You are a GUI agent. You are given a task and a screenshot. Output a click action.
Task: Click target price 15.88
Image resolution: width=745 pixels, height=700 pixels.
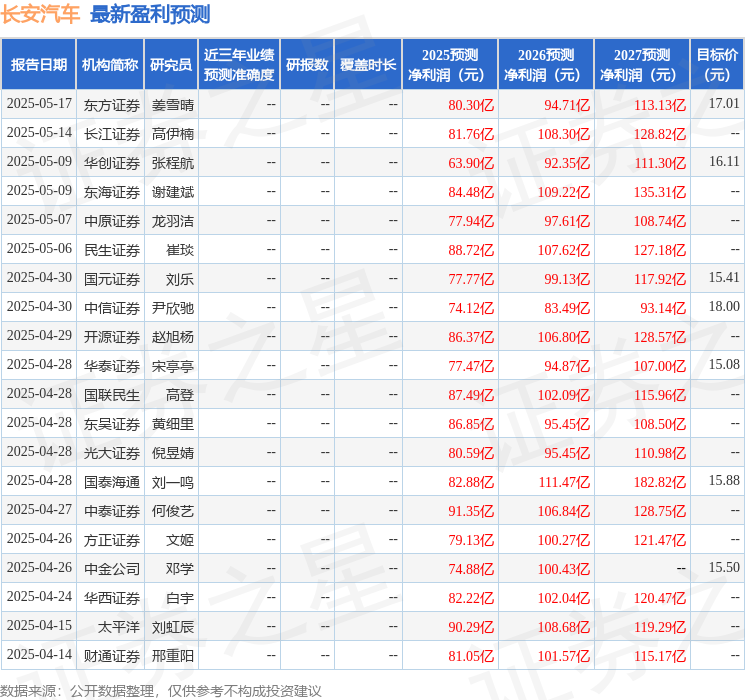tap(724, 480)
